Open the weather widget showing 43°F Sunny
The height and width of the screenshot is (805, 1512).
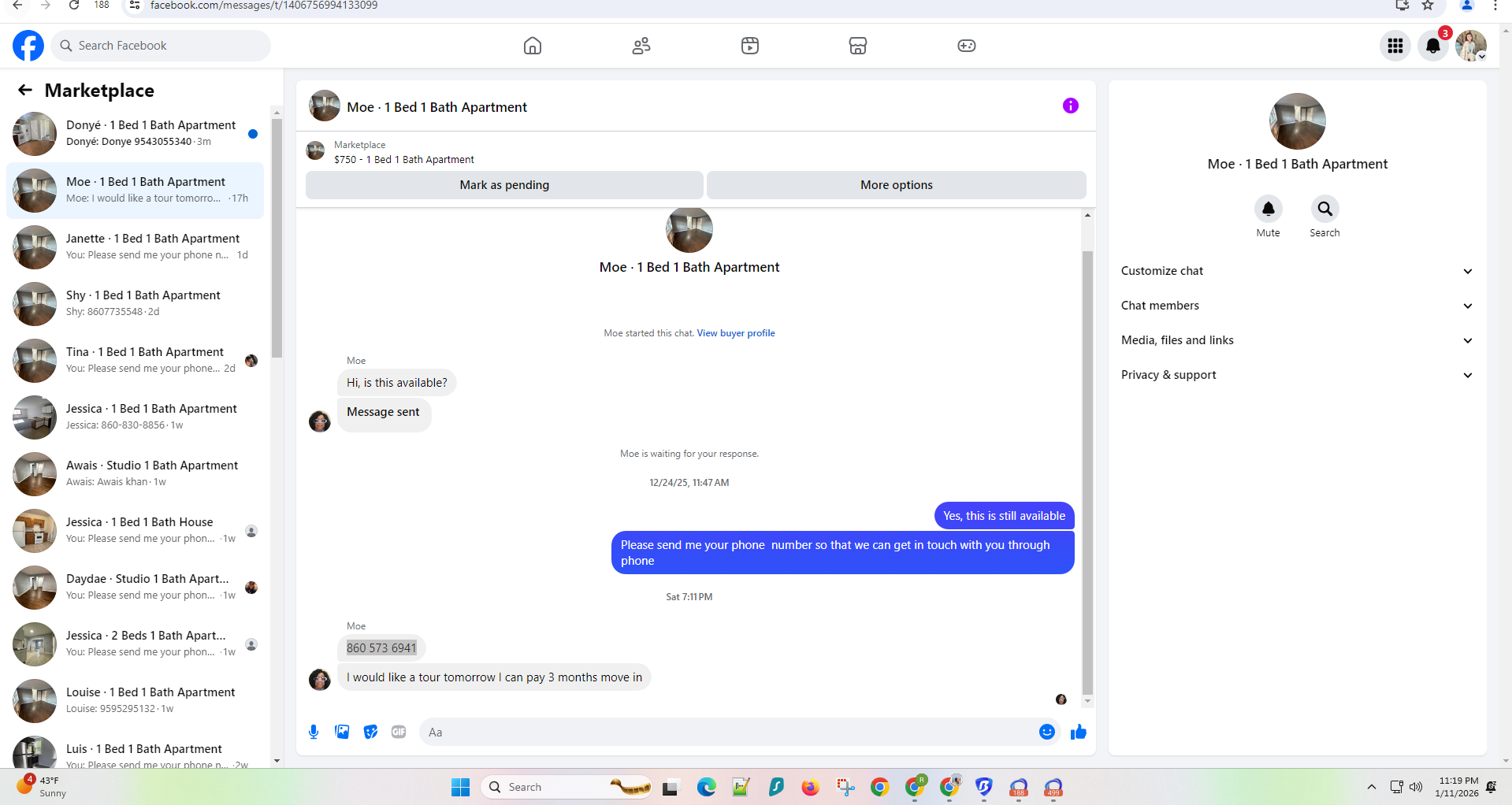pos(41,787)
